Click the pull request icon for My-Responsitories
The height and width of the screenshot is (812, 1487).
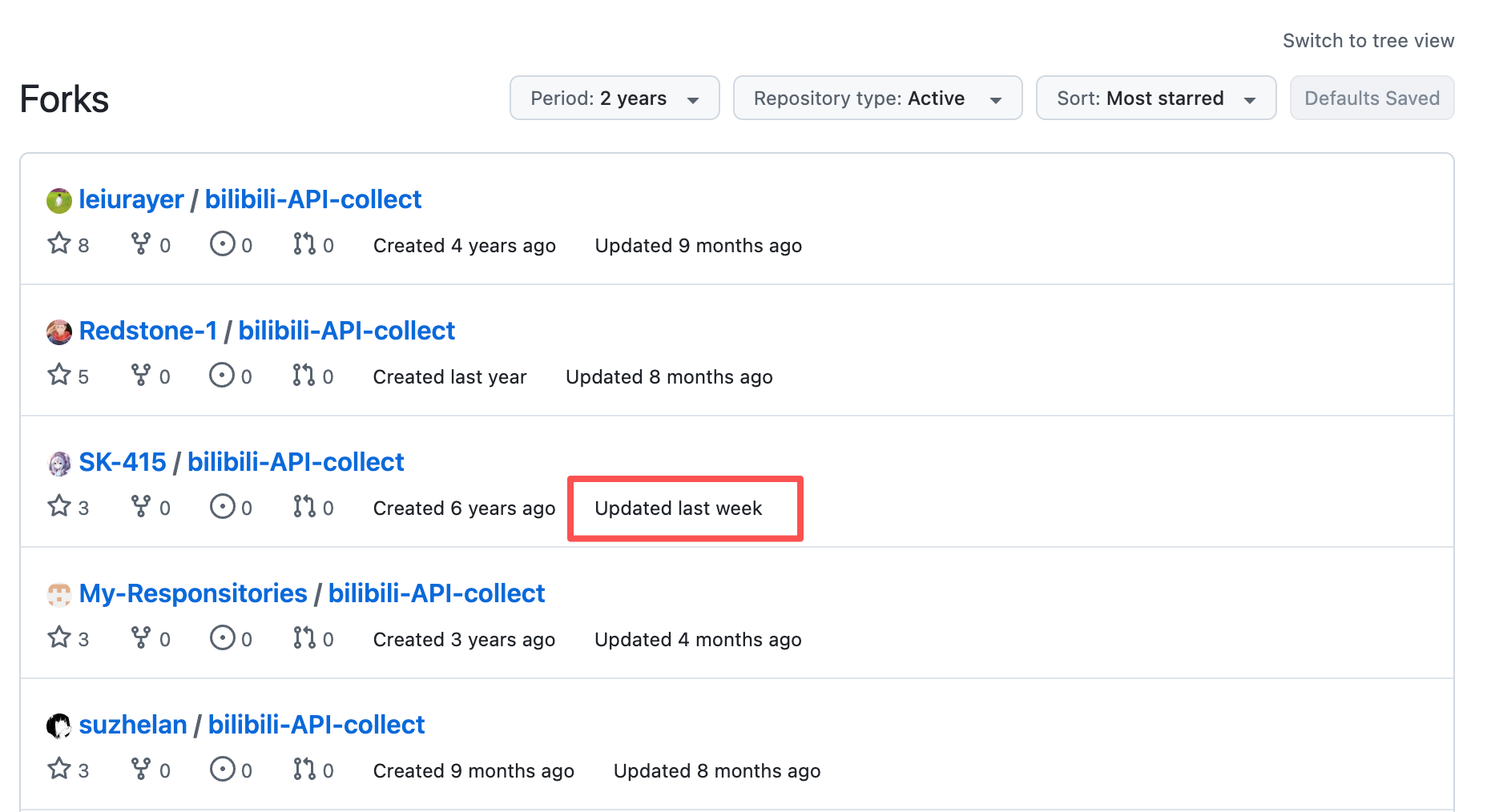click(304, 637)
